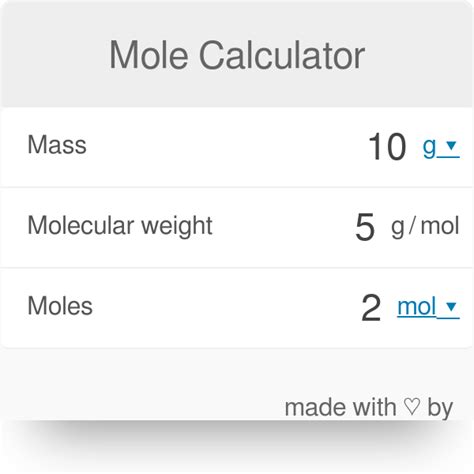The image size is (474, 474).
Task: Expand the moles unit dropdown arrow
Action: (451, 306)
